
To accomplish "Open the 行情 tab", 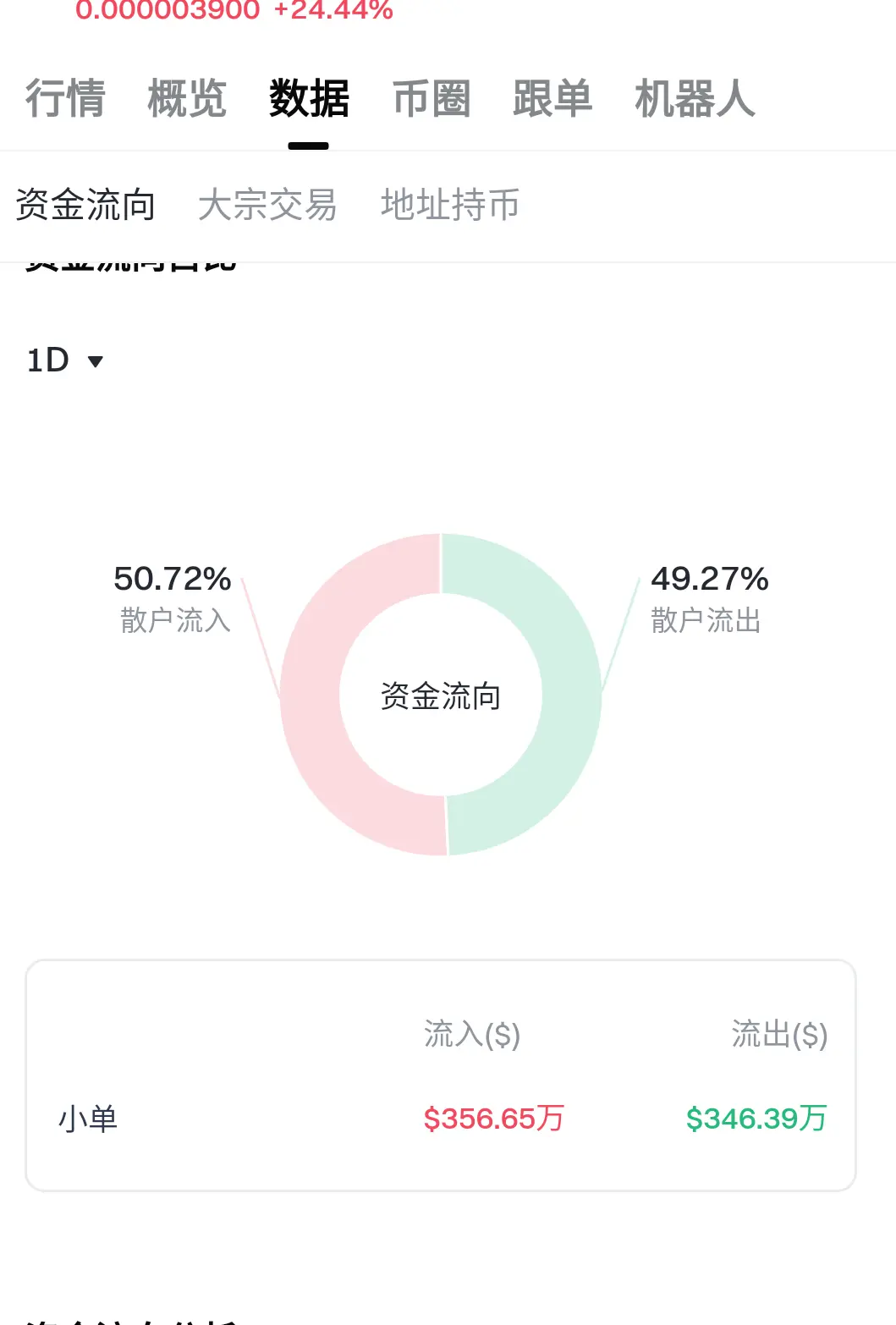I will click(x=65, y=98).
